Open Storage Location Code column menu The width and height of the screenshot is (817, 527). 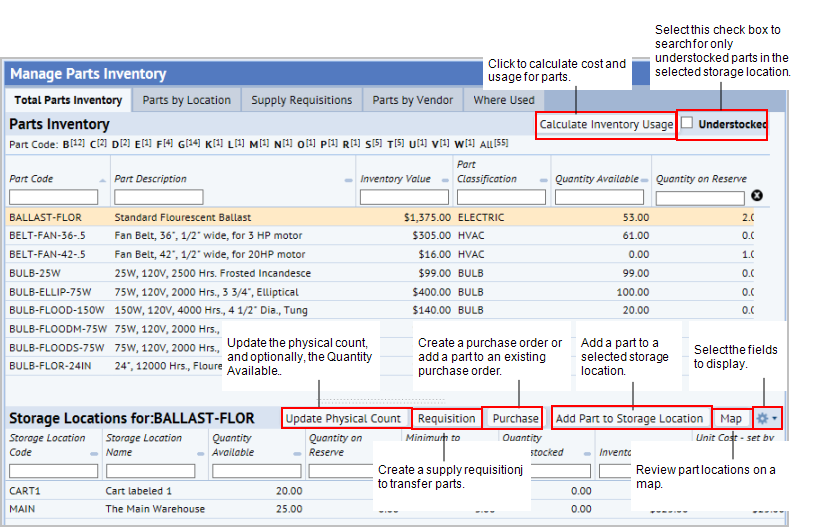coord(94,454)
